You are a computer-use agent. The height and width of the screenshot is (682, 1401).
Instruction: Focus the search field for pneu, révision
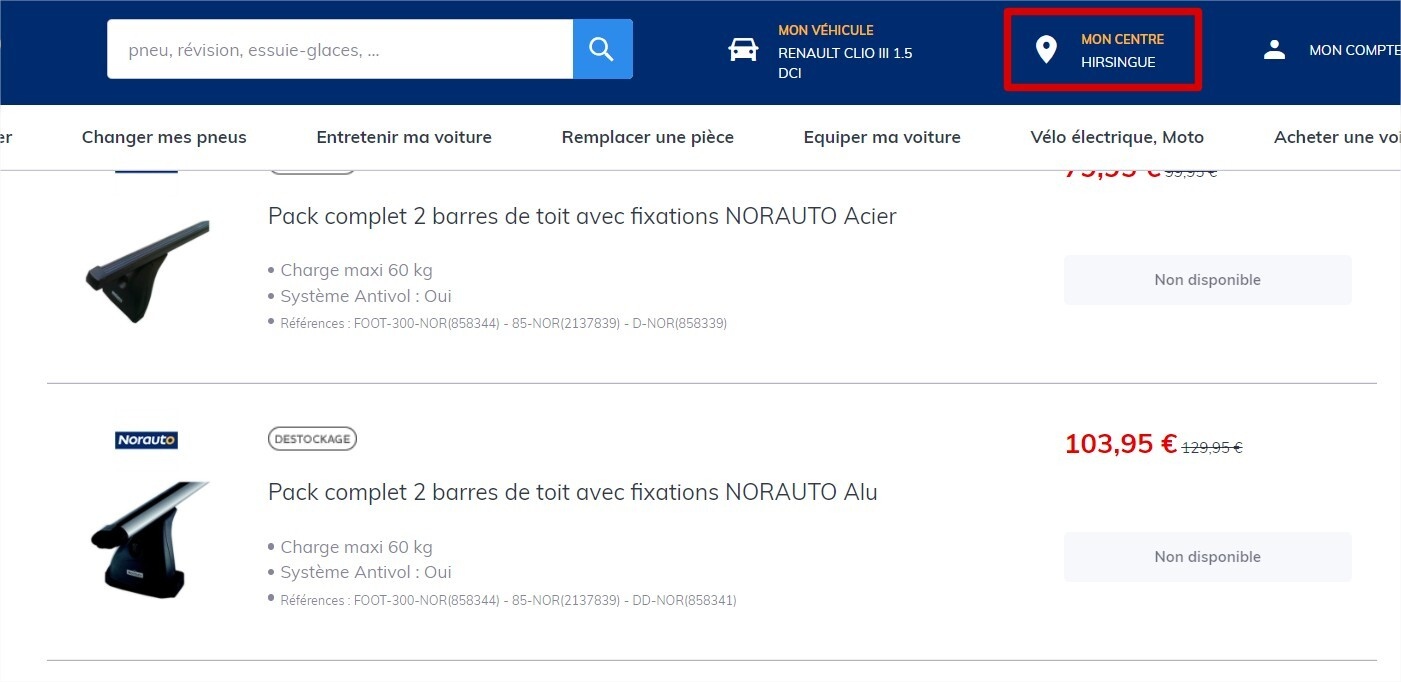[x=340, y=49]
